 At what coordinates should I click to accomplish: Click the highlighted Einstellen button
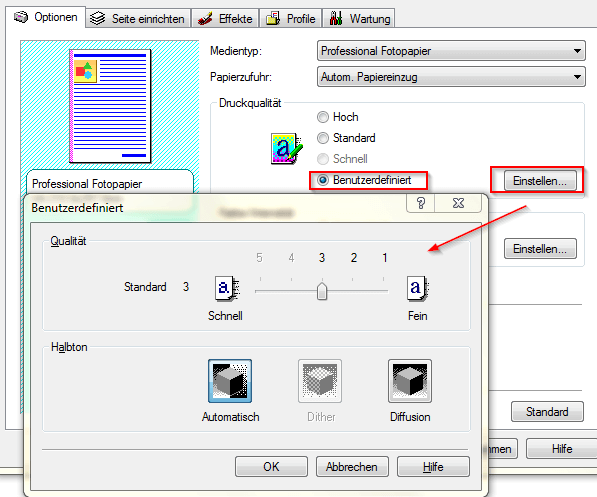[x=540, y=181]
